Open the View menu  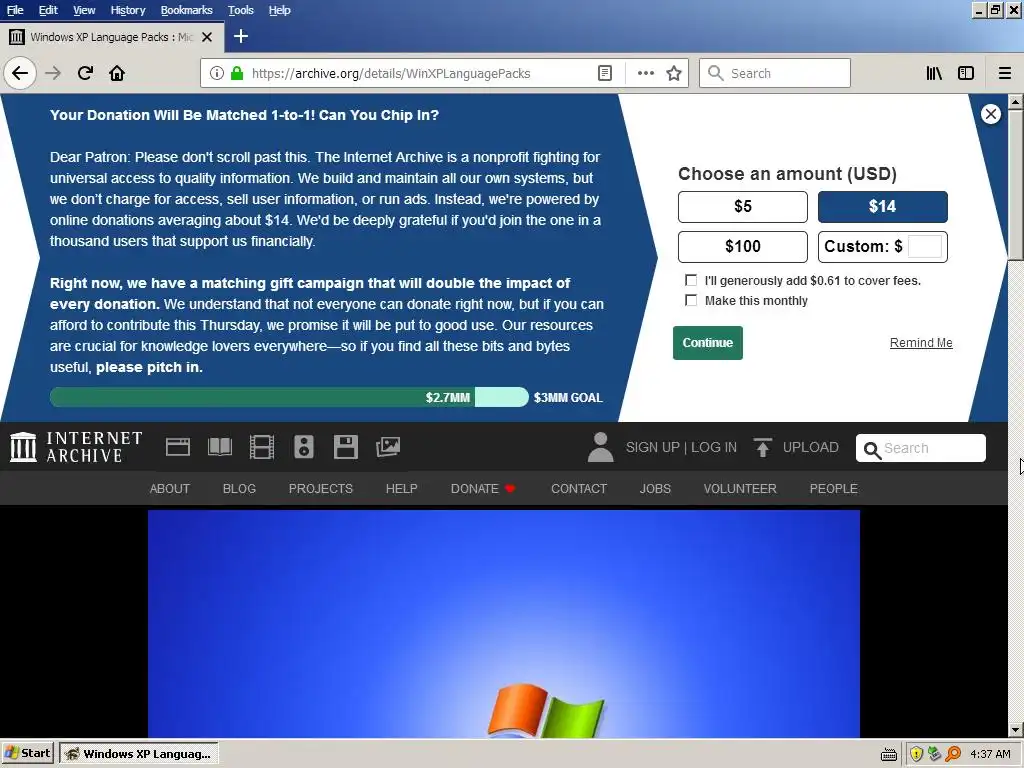84,10
